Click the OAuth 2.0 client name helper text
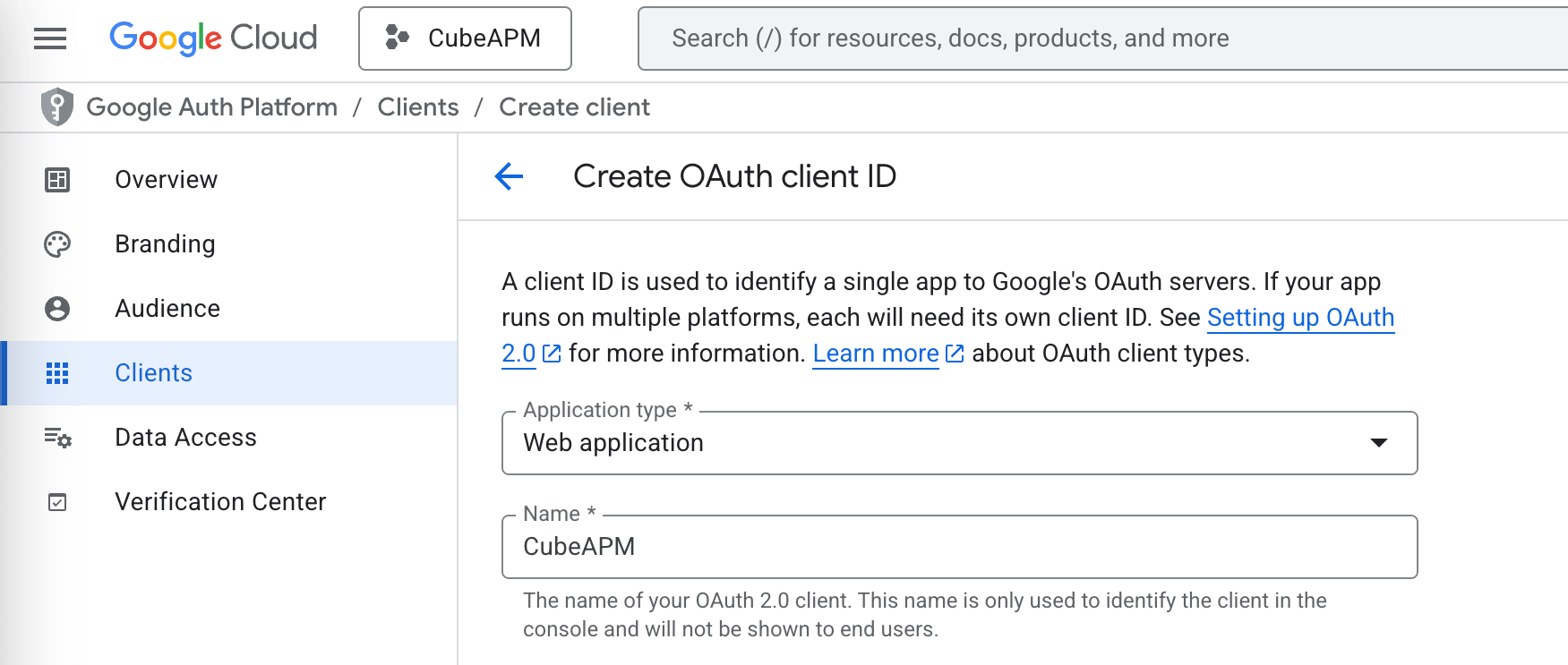Screen dimensions: 1568x665 tap(925, 615)
